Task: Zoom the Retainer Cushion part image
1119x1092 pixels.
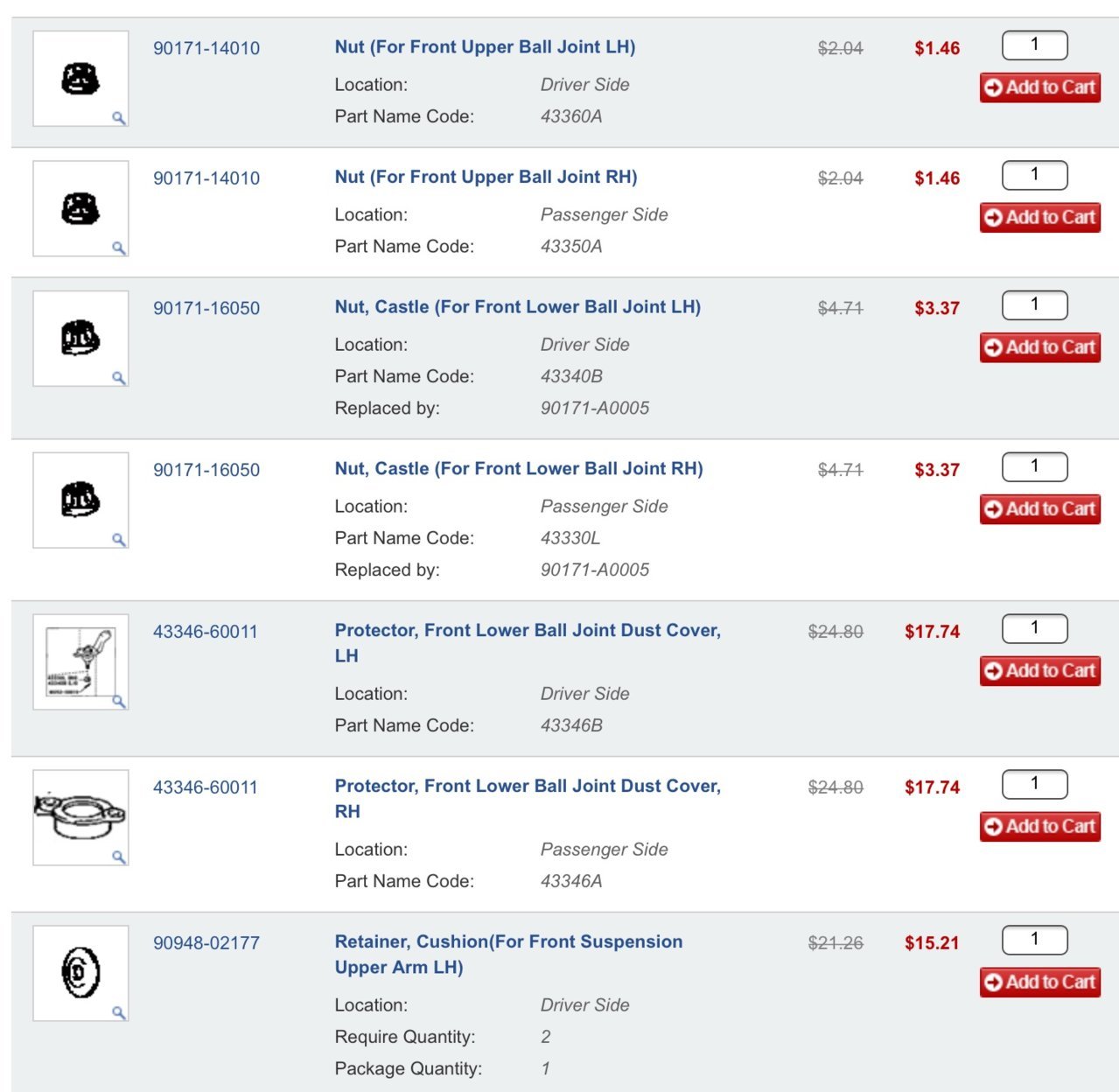Action: point(119,1013)
